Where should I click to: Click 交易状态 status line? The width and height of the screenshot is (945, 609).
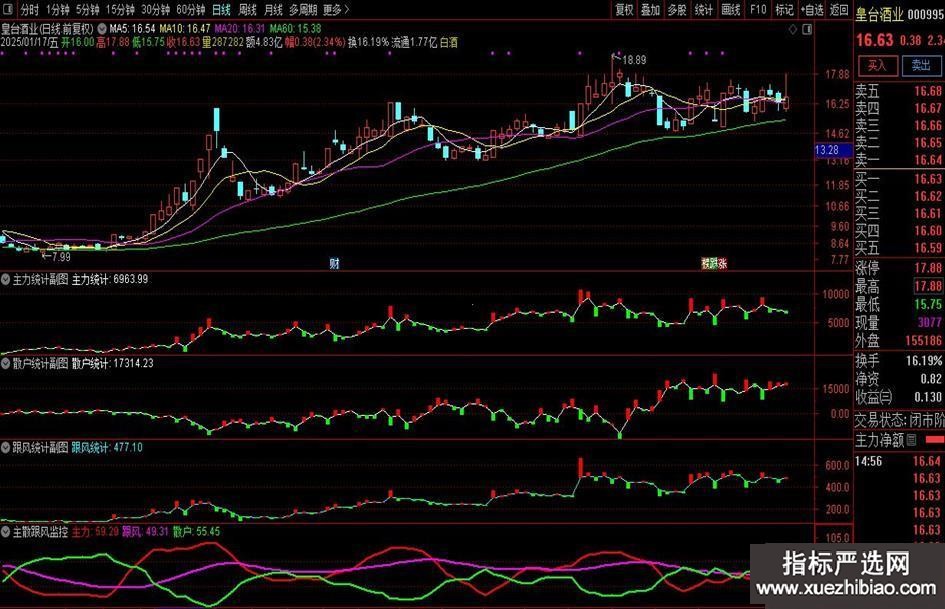coord(899,420)
